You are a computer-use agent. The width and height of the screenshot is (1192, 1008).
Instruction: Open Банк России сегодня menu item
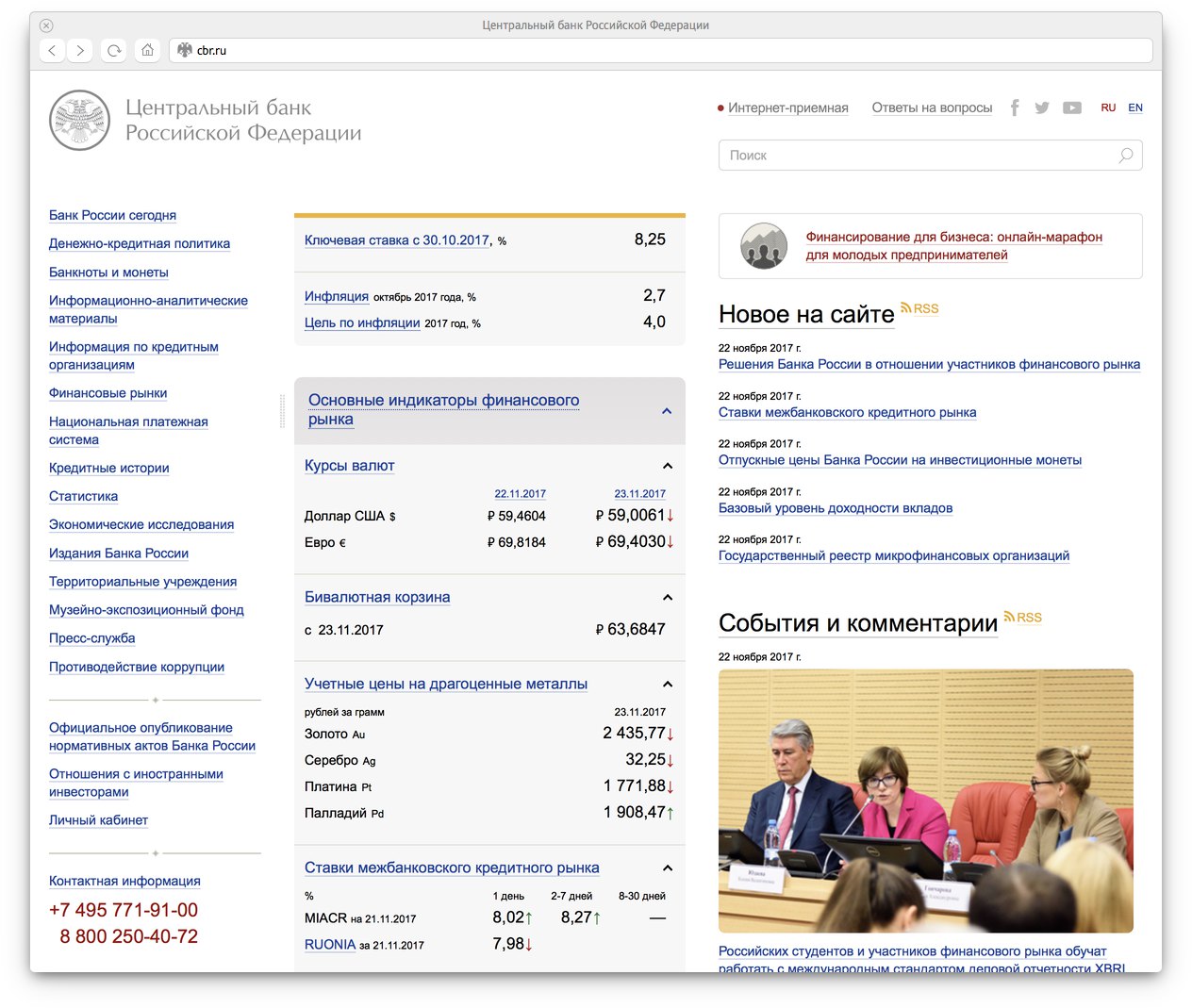click(112, 216)
